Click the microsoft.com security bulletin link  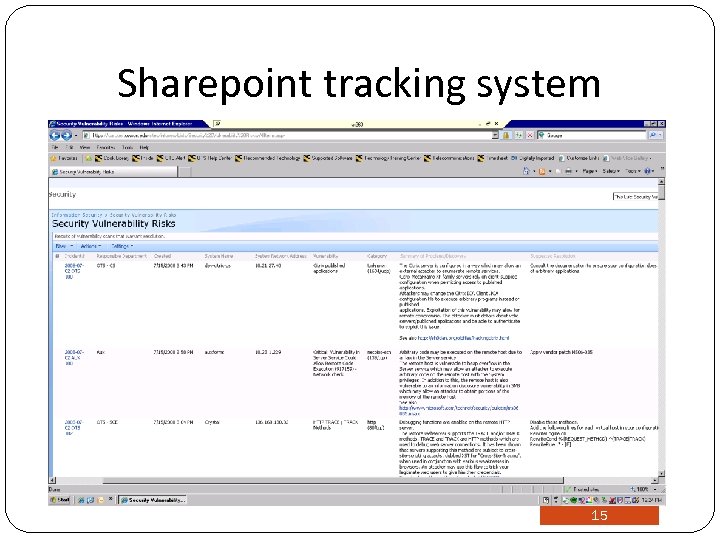458,411
